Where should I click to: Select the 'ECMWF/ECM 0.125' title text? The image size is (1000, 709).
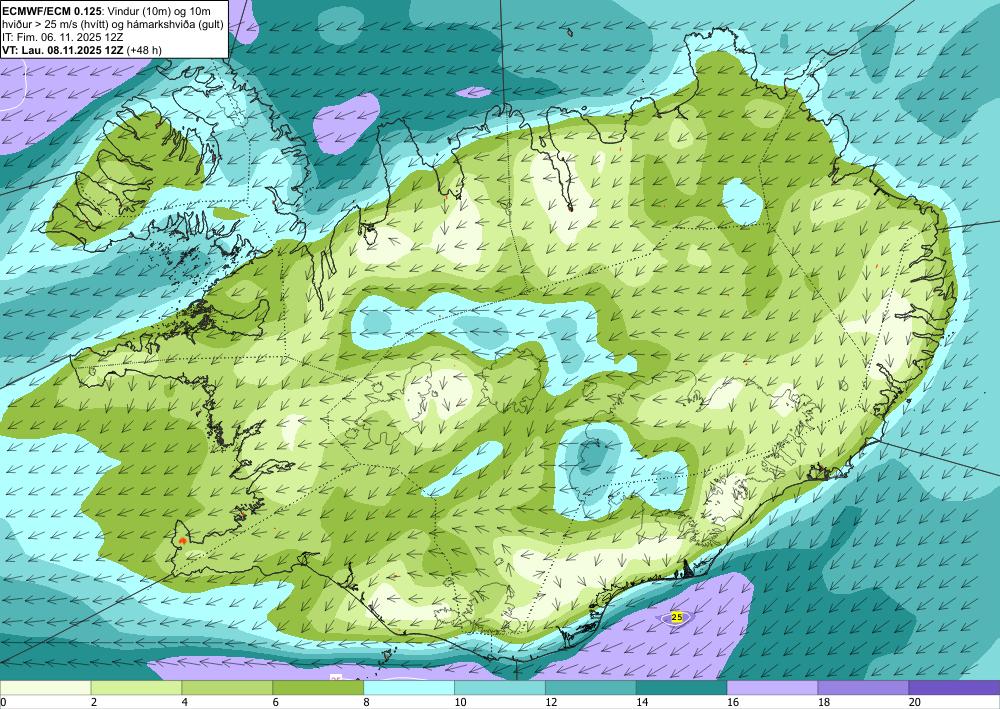[x=51, y=11]
